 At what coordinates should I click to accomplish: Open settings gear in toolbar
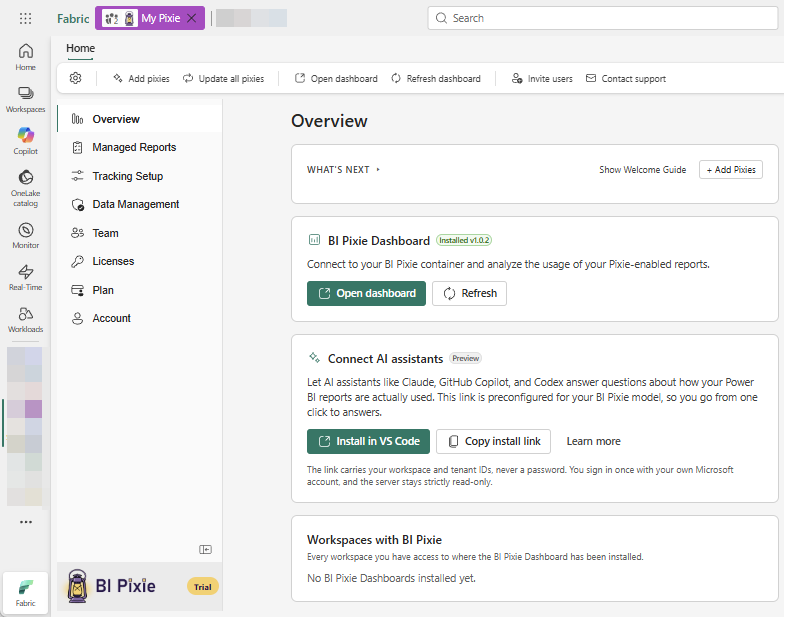click(75, 79)
